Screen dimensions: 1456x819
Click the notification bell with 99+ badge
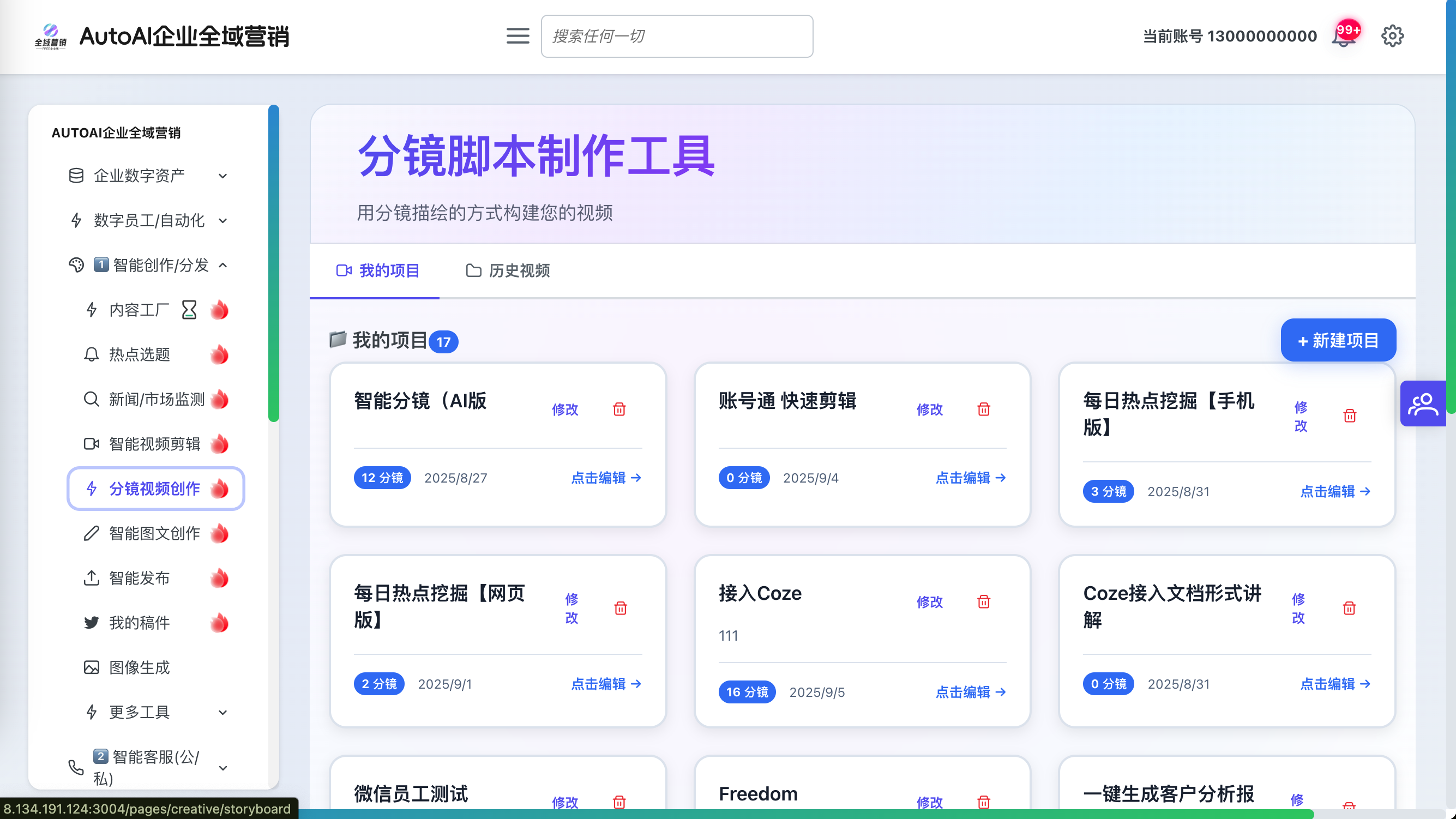pos(1345,36)
